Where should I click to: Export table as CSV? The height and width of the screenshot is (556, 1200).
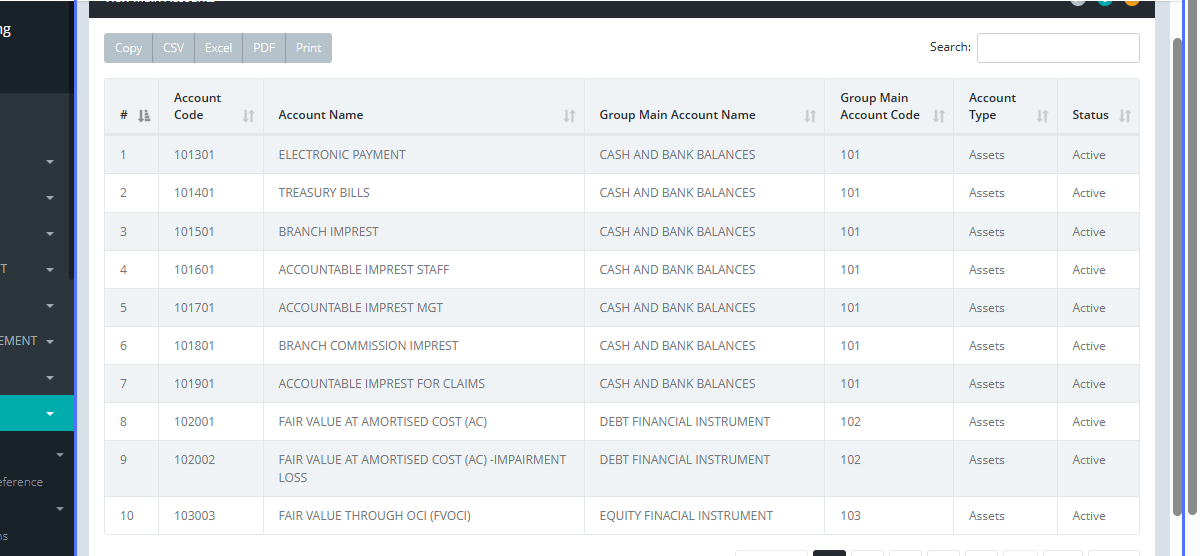click(x=173, y=48)
